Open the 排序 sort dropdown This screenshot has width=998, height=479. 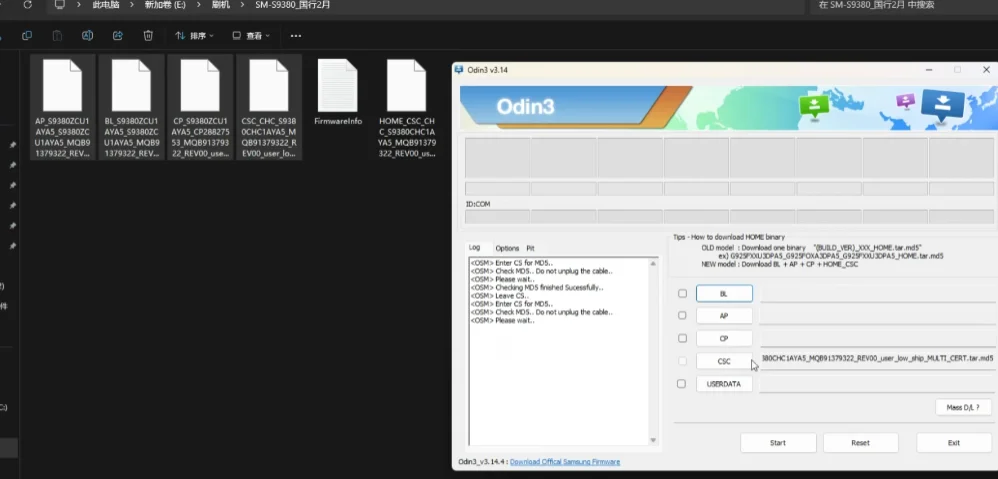coord(195,36)
